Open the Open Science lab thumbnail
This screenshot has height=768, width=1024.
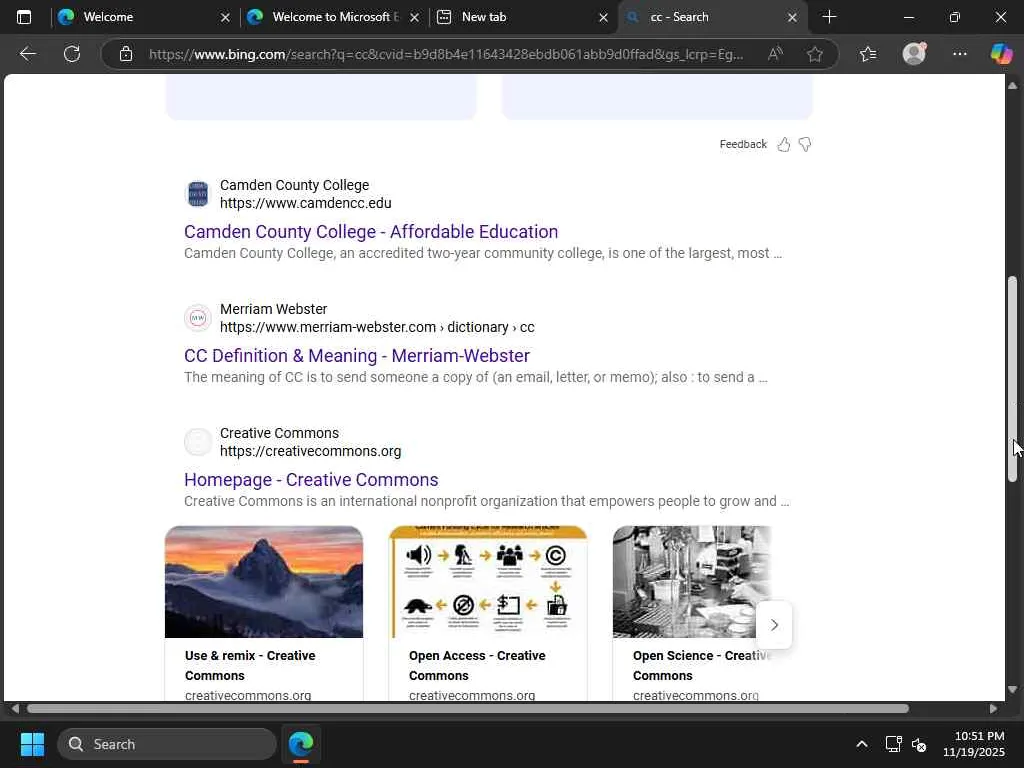[x=692, y=582]
